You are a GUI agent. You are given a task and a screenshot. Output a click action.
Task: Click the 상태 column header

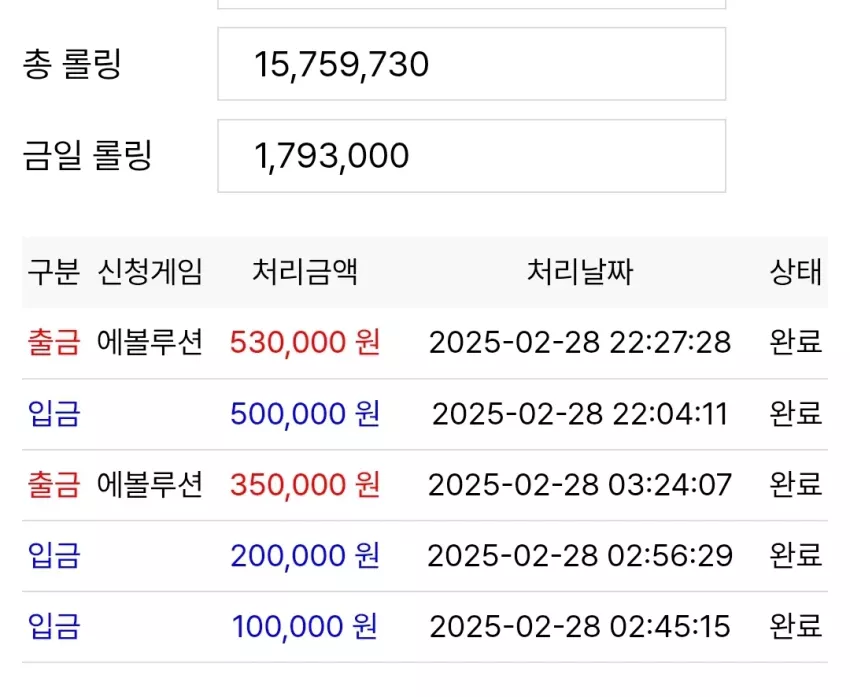point(796,272)
